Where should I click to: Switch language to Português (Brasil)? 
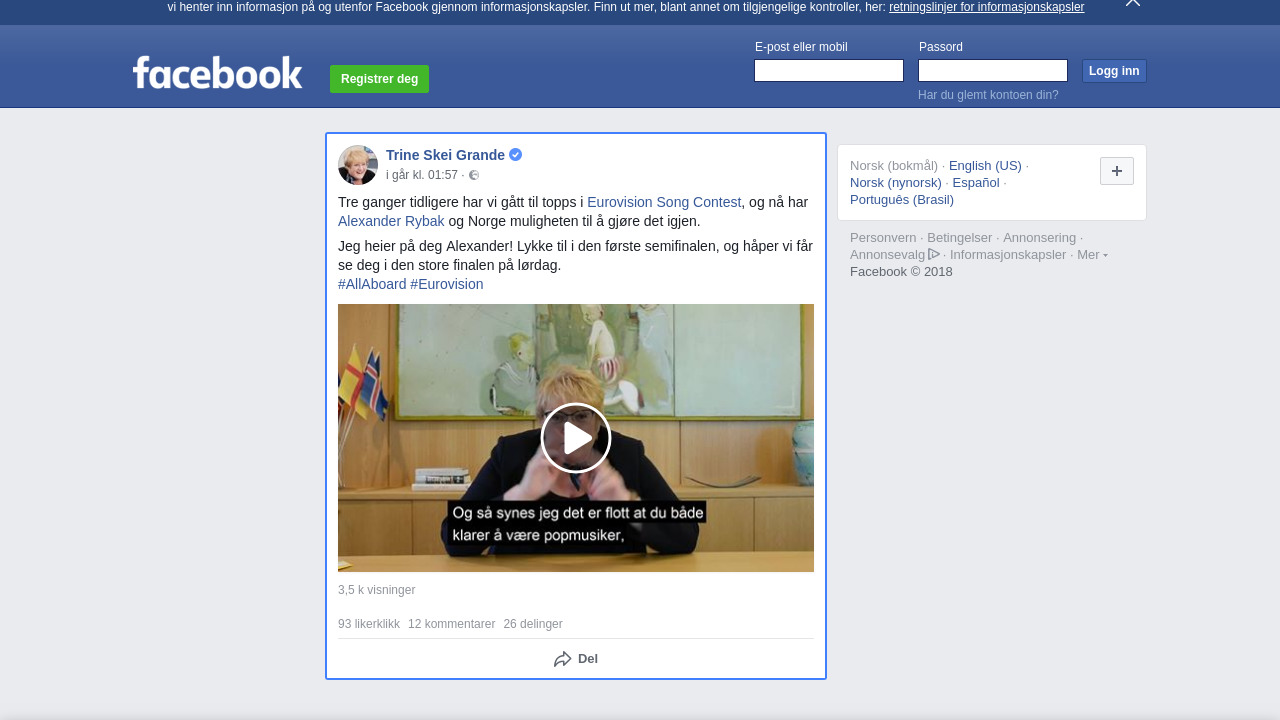pyautogui.click(x=902, y=200)
